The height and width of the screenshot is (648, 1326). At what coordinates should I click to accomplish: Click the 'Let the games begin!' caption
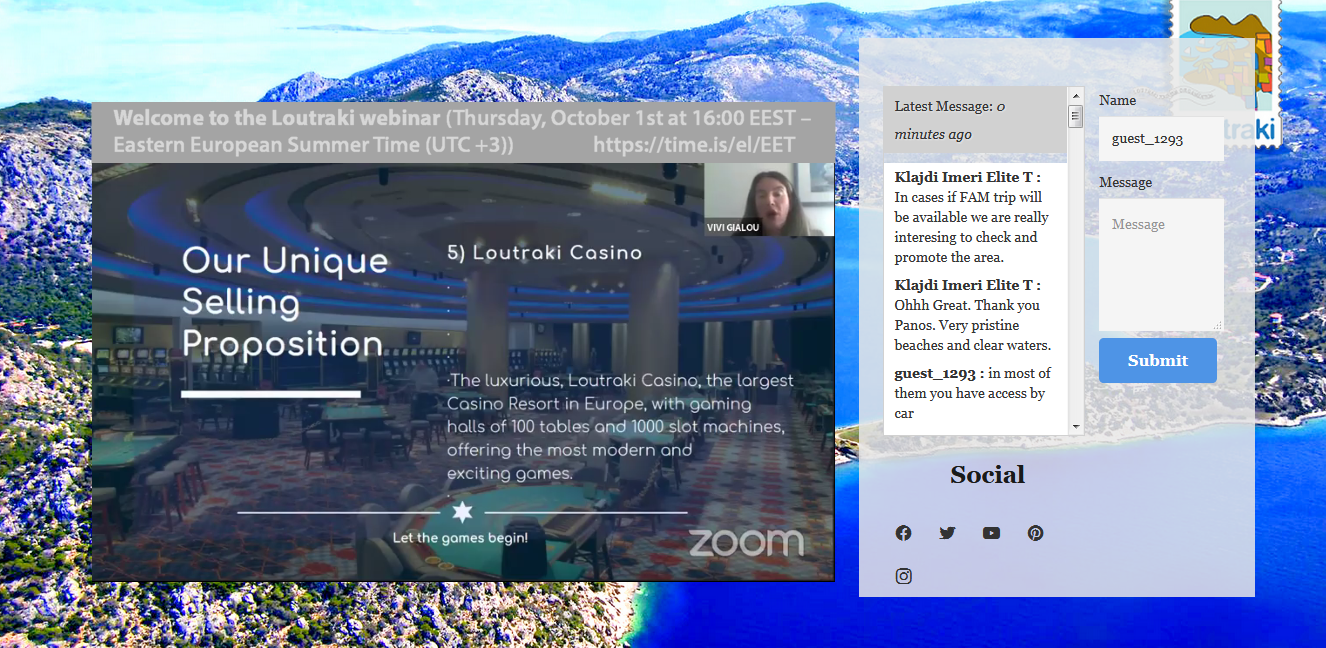(460, 538)
